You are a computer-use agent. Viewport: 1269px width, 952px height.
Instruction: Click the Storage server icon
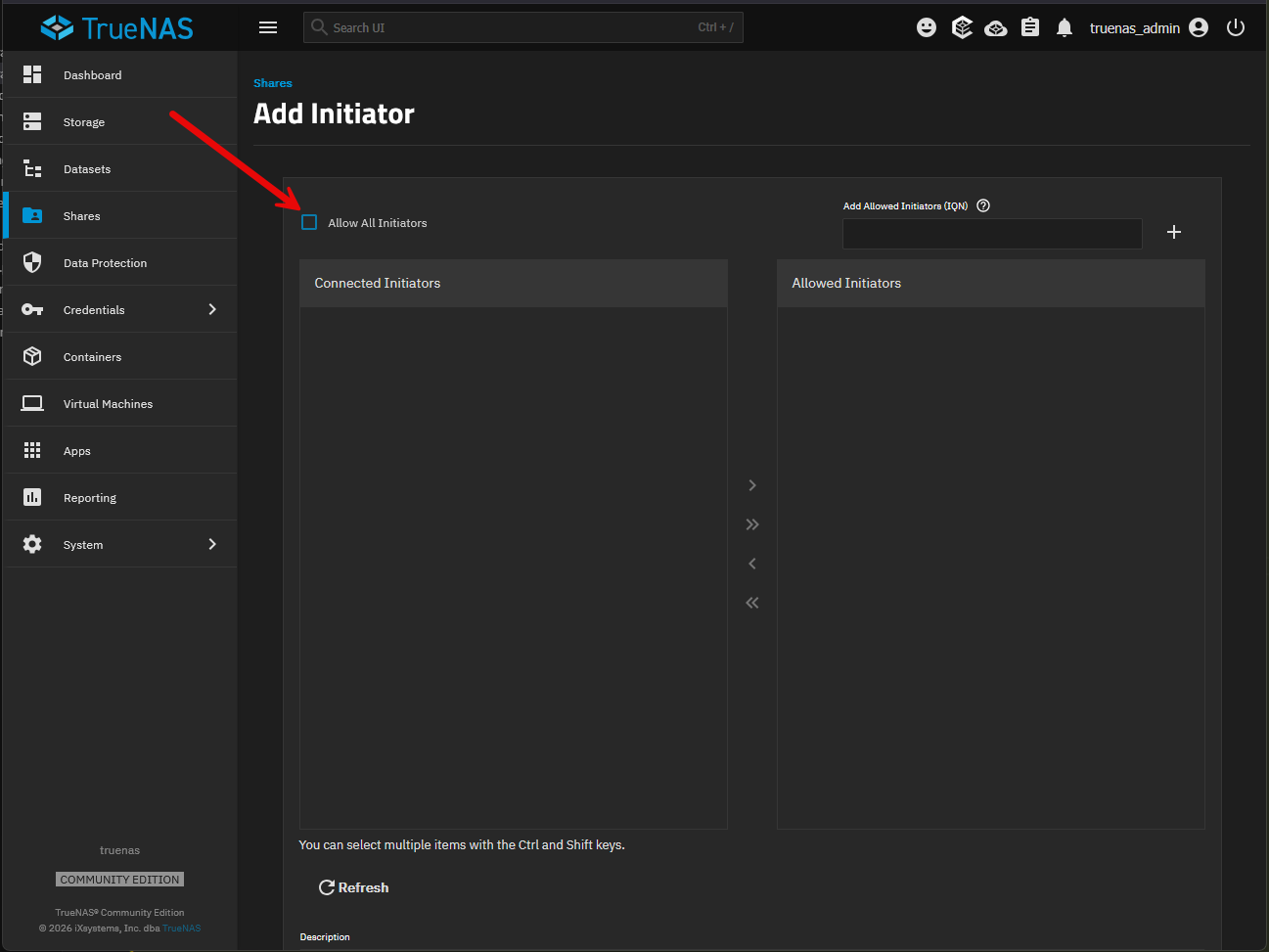pyautogui.click(x=32, y=121)
